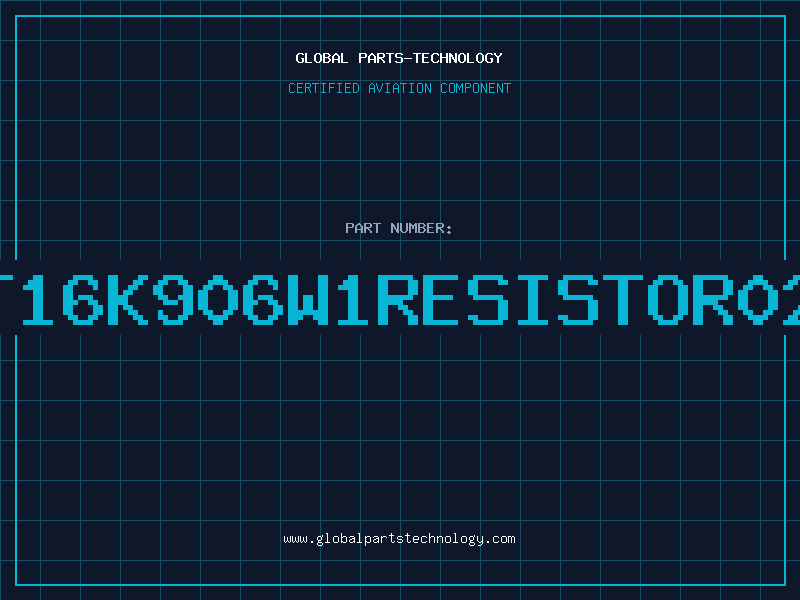Click the CERTIFIED AVIATION COMPONENT subtitle
The height and width of the screenshot is (600, 800).
399,88
